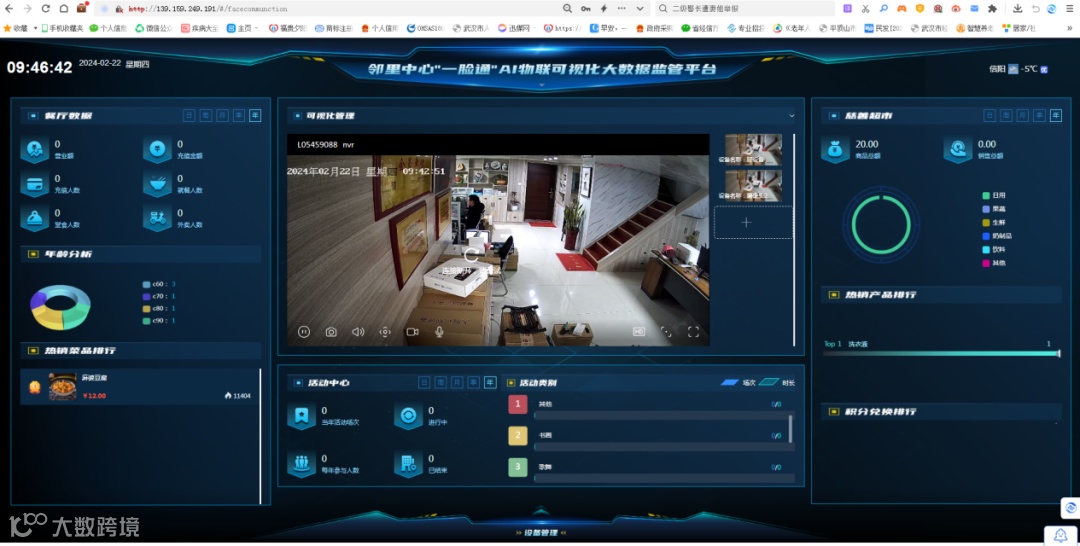The width and height of the screenshot is (1080, 546).
Task: Click the weather icon next to 信阳
Action: (1012, 69)
